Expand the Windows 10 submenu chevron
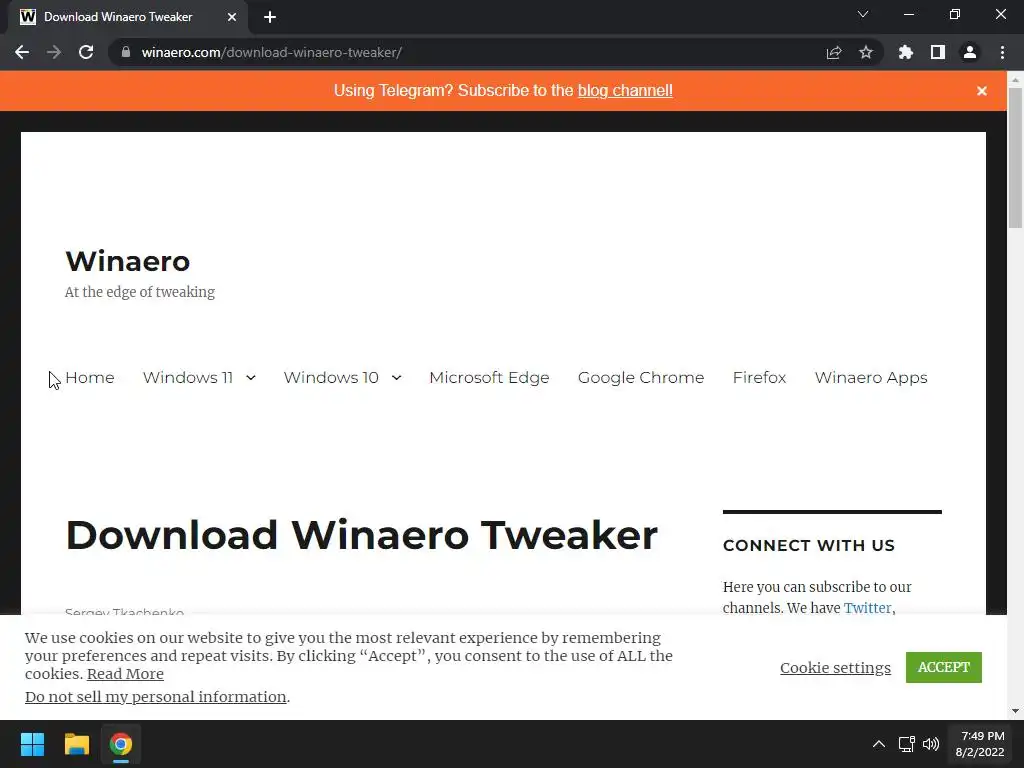The image size is (1024, 768). coord(396,377)
